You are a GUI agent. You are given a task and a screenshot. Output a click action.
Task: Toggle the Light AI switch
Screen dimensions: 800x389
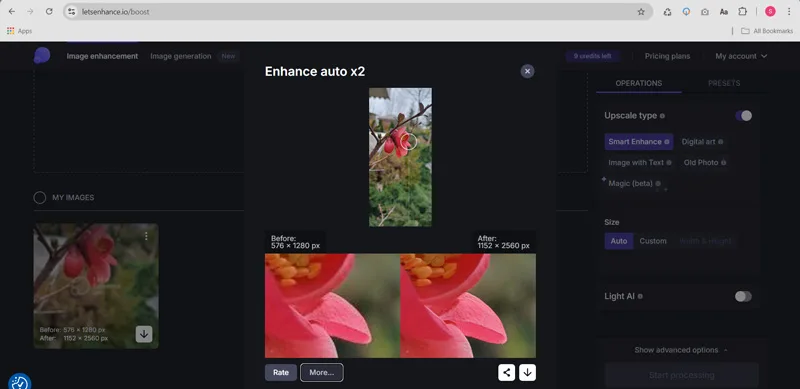pos(743,296)
